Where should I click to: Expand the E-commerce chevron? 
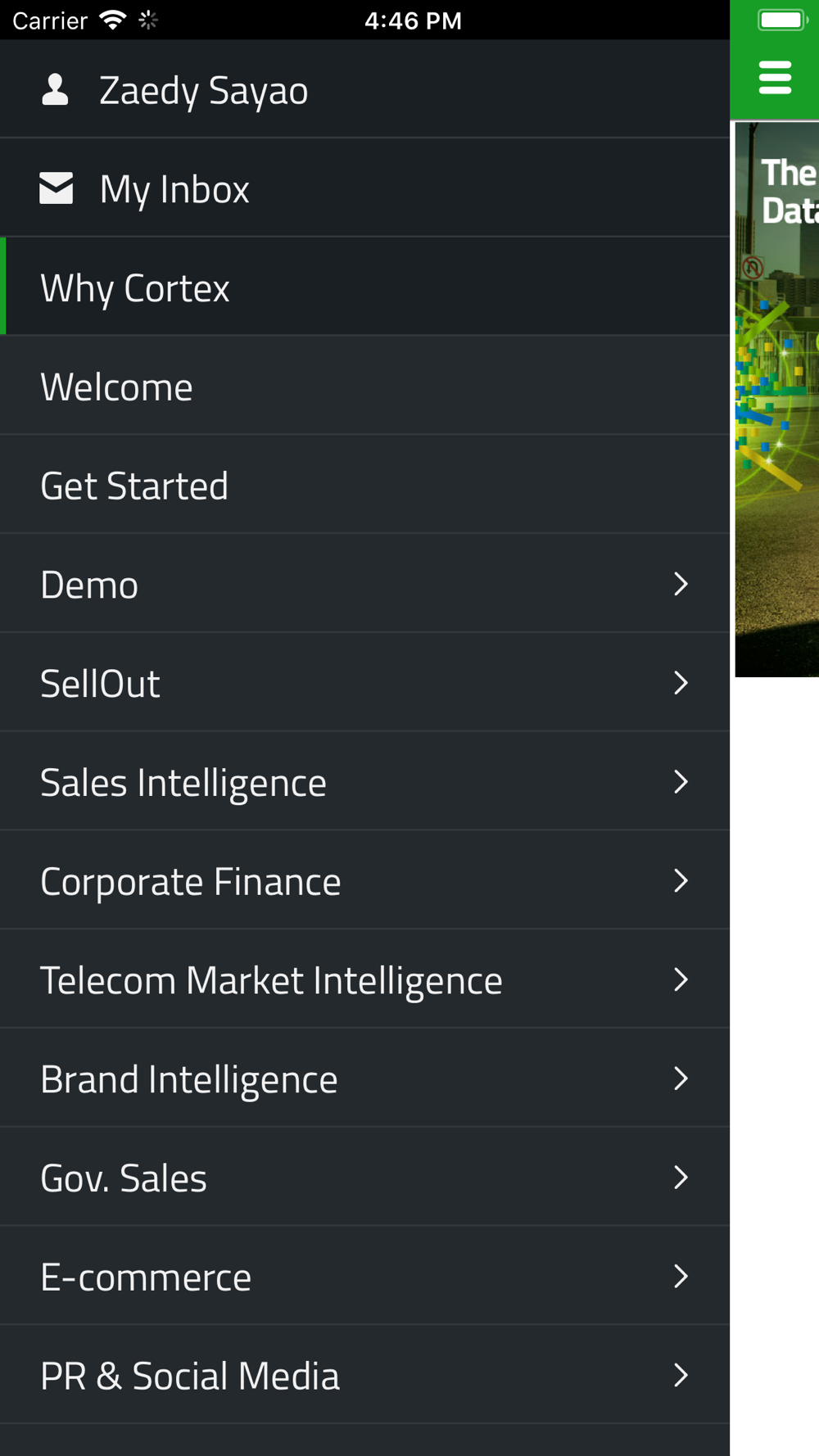point(680,1277)
